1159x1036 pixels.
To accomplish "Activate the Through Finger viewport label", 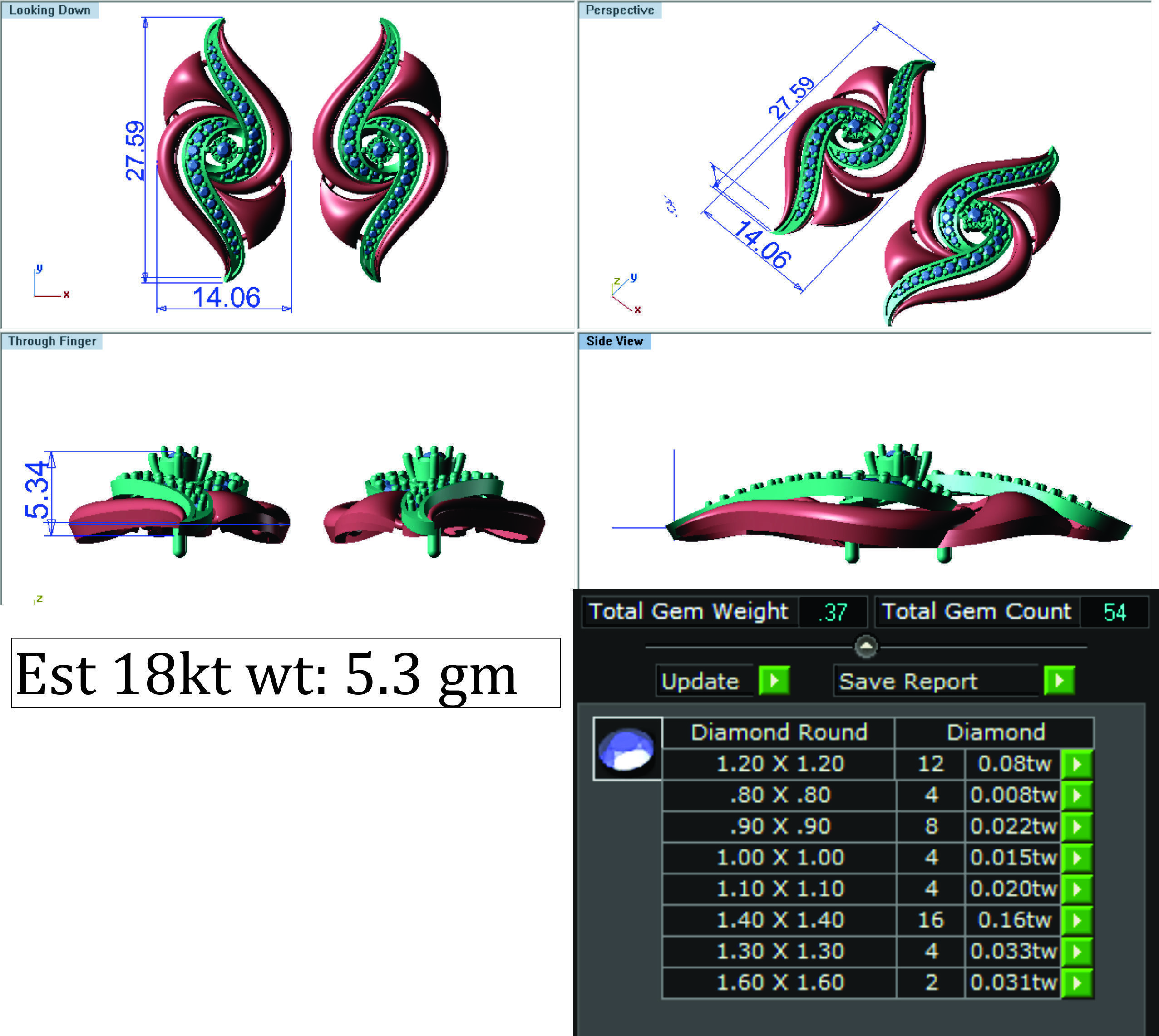I will coord(52,341).
